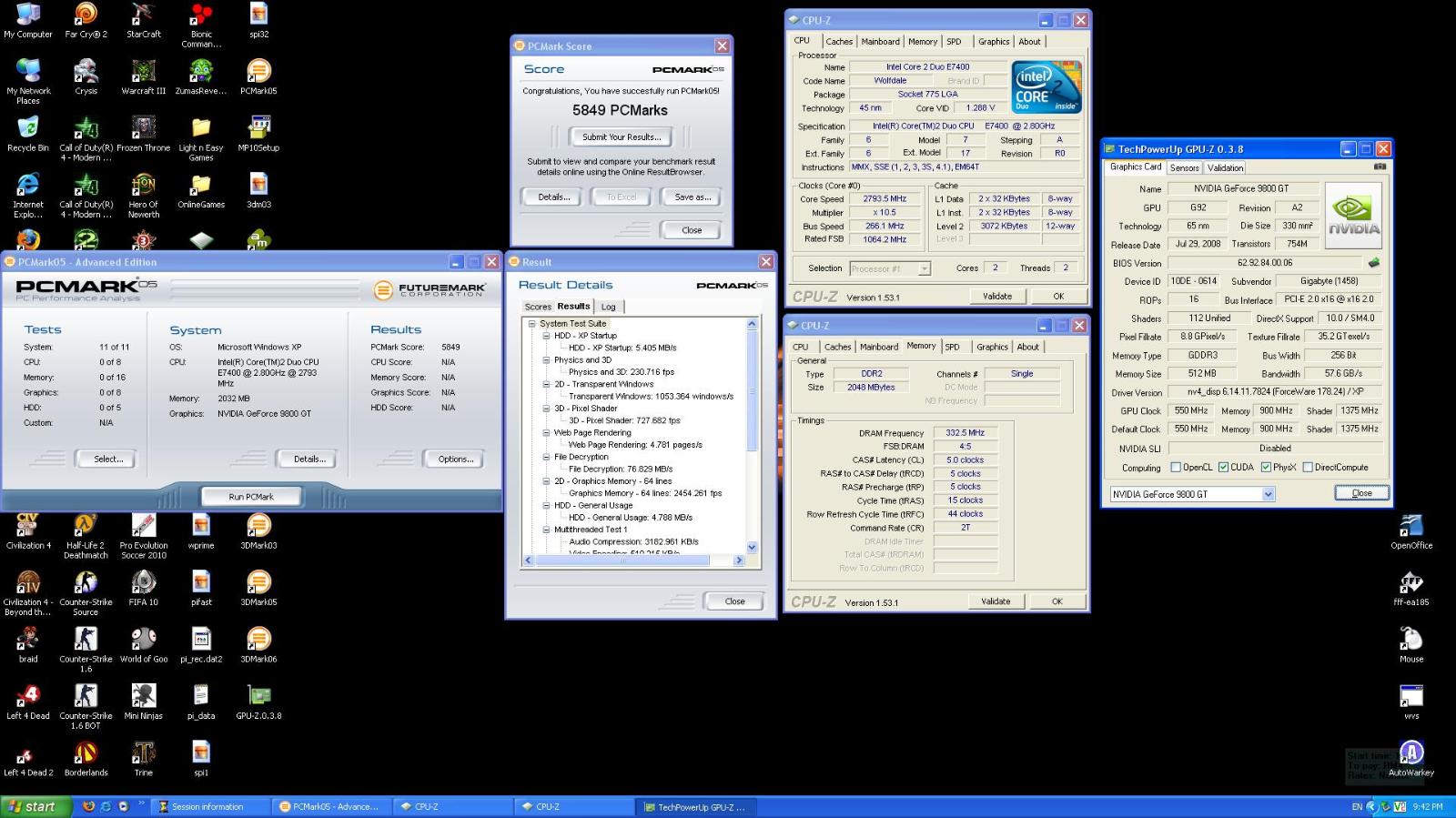Click the Submit Your Results button

[x=621, y=137]
